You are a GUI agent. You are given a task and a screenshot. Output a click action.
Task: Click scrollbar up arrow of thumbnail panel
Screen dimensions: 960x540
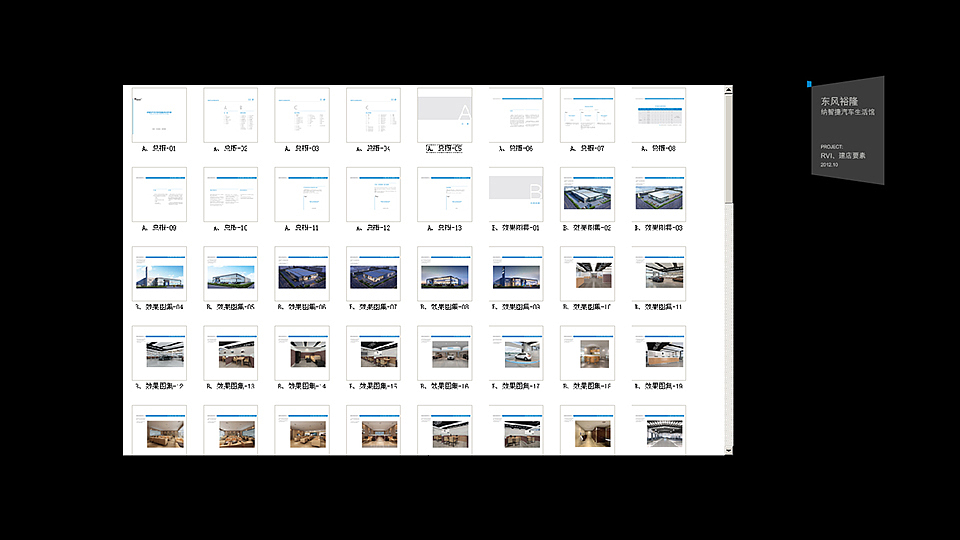[729, 90]
